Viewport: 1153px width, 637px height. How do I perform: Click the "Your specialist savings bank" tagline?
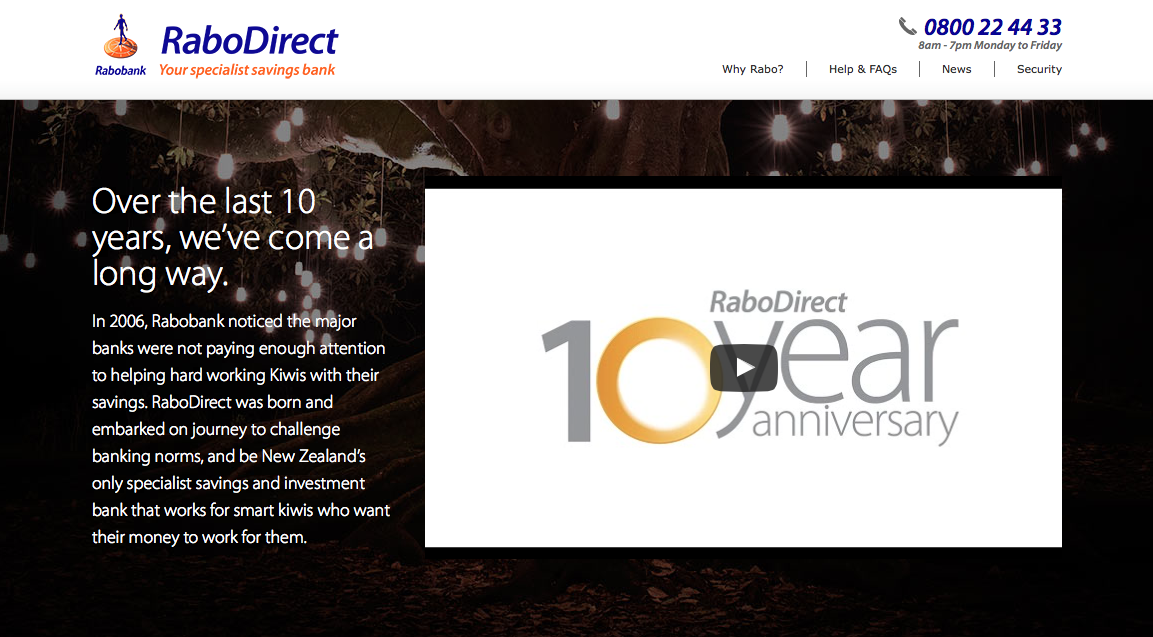(247, 70)
